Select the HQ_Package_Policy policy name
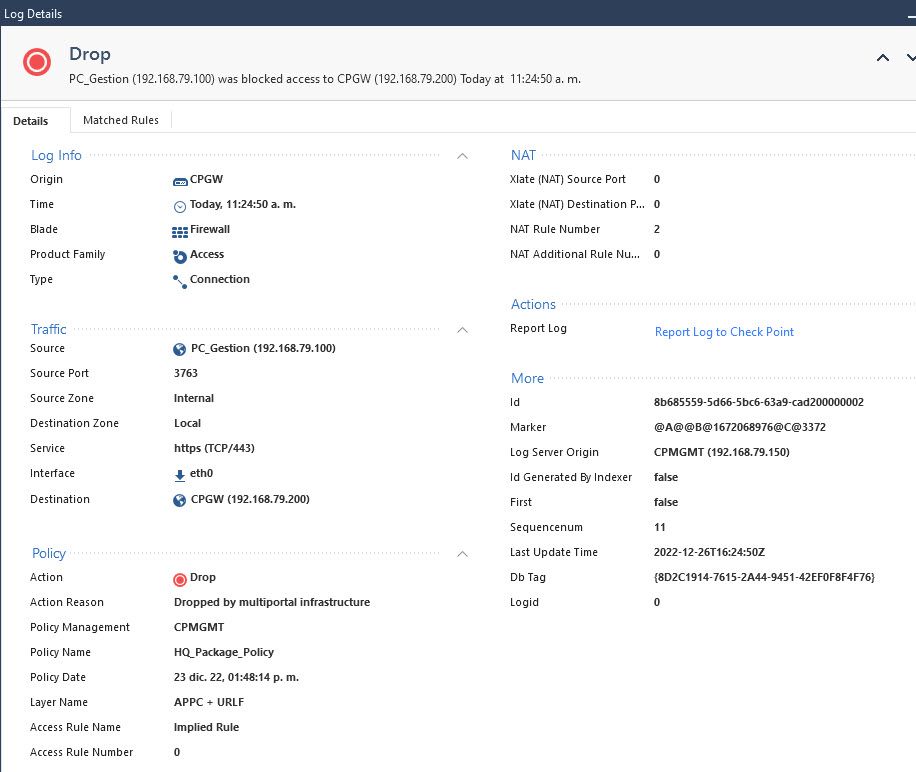This screenshot has height=772, width=916. [x=224, y=652]
